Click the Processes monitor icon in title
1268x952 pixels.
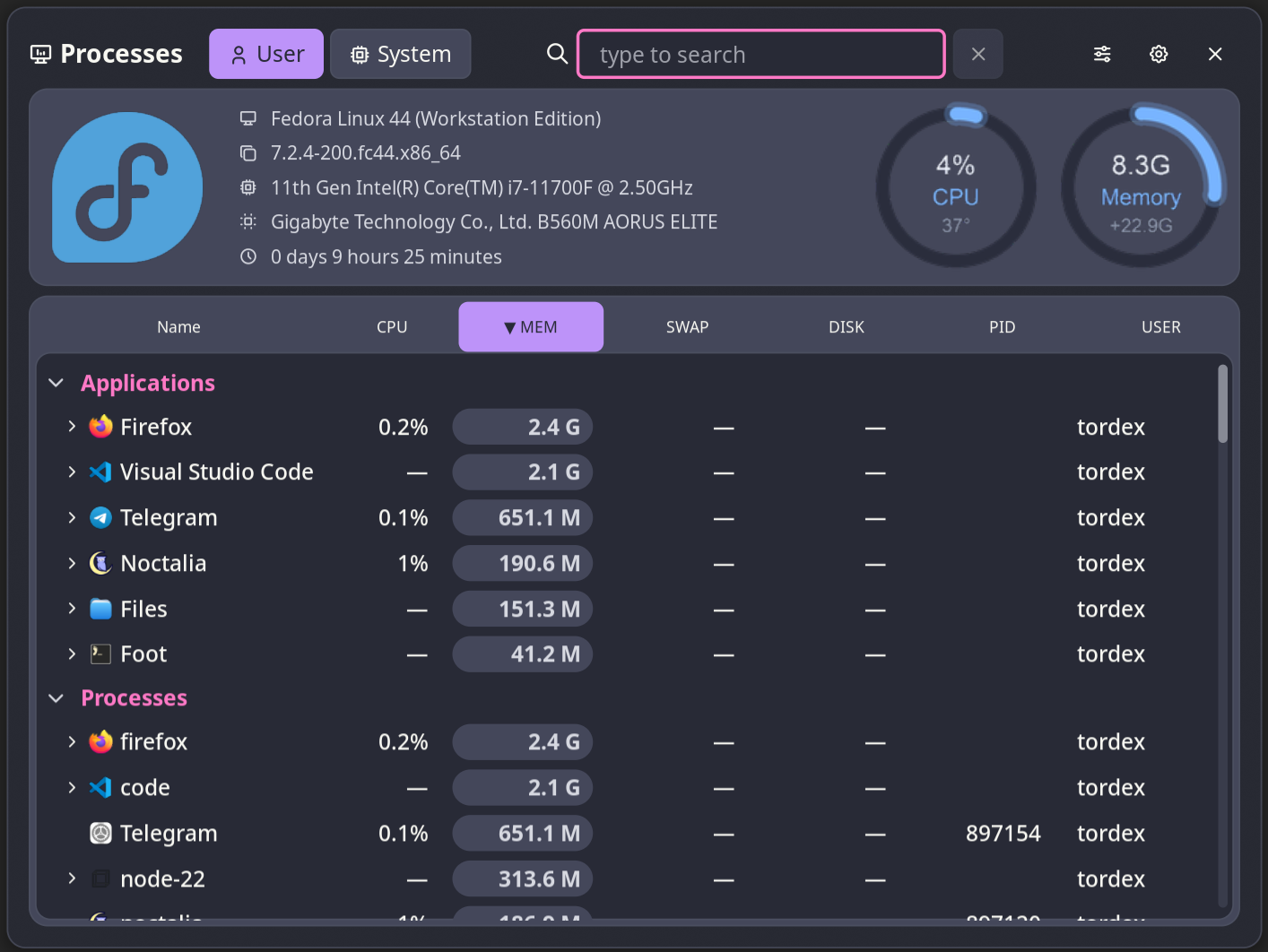coord(40,55)
